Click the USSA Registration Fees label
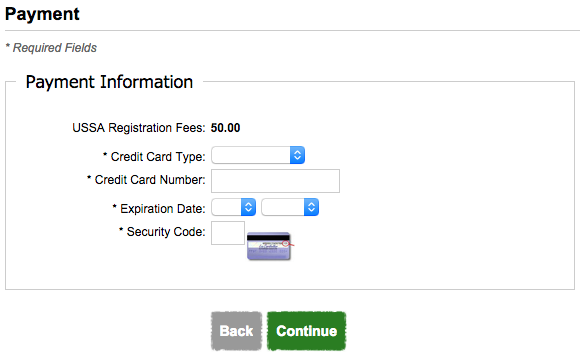Image resolution: width=580 pixels, height=362 pixels. [x=138, y=128]
